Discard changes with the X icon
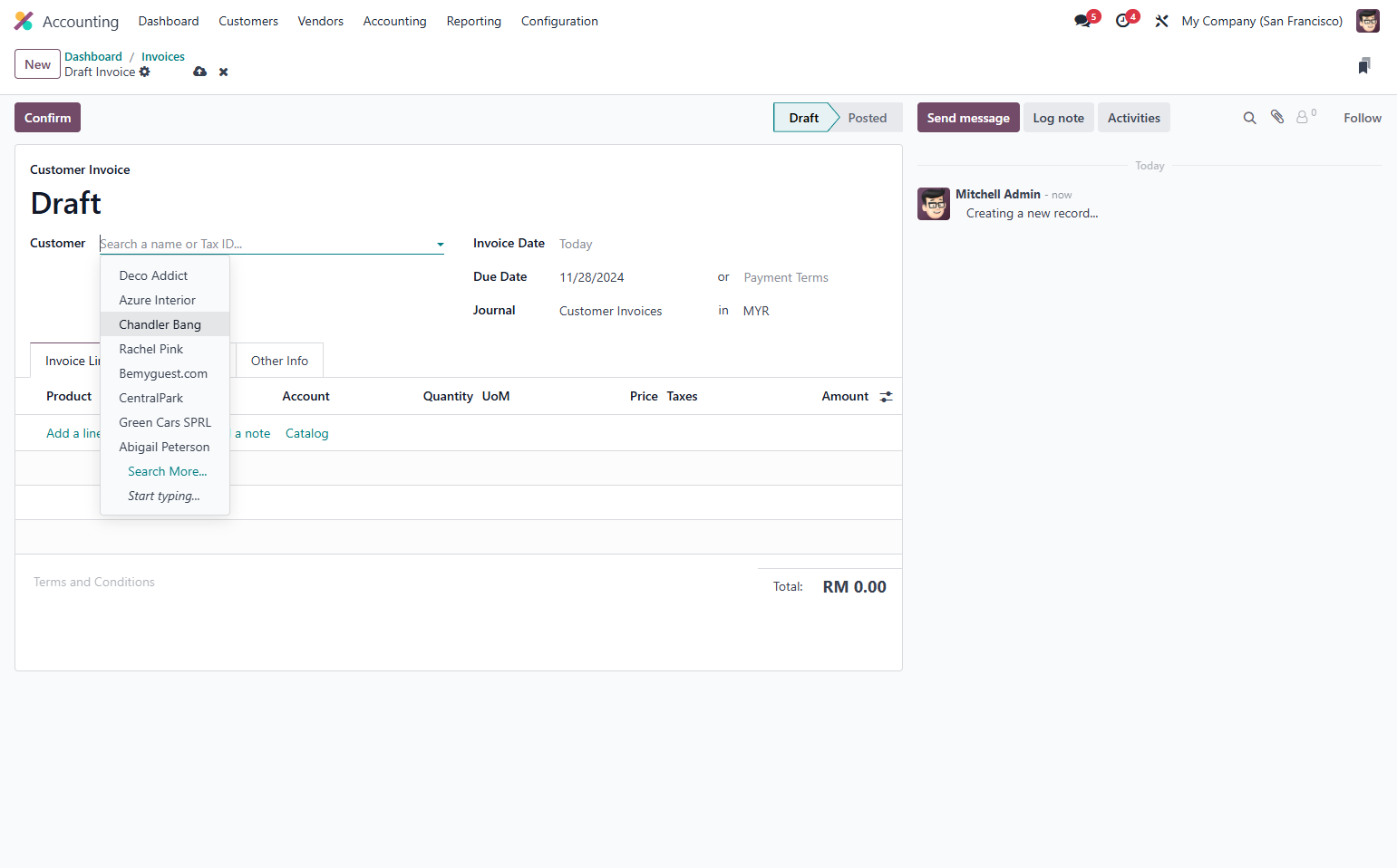1397x868 pixels. (223, 72)
